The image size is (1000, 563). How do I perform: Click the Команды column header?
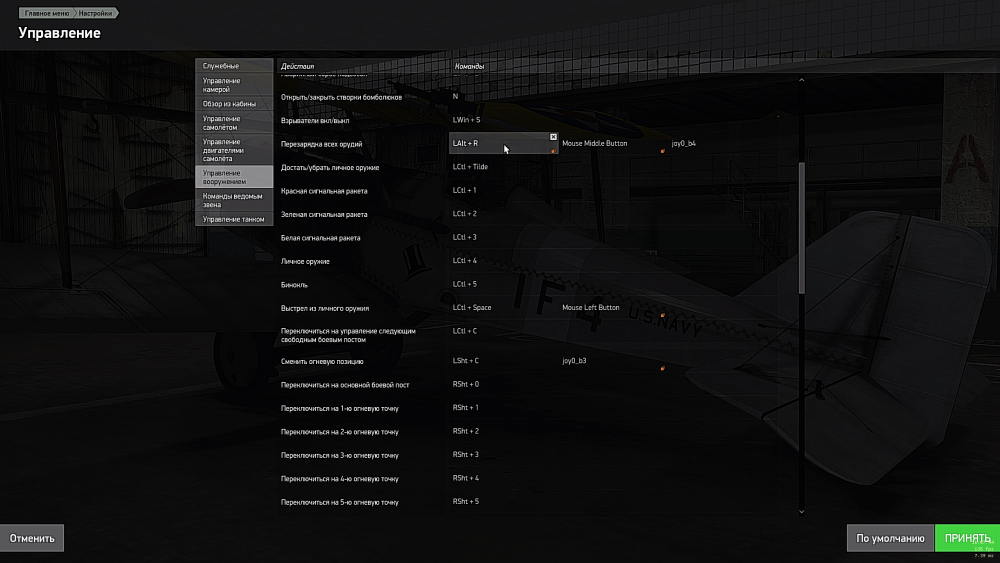pos(469,66)
